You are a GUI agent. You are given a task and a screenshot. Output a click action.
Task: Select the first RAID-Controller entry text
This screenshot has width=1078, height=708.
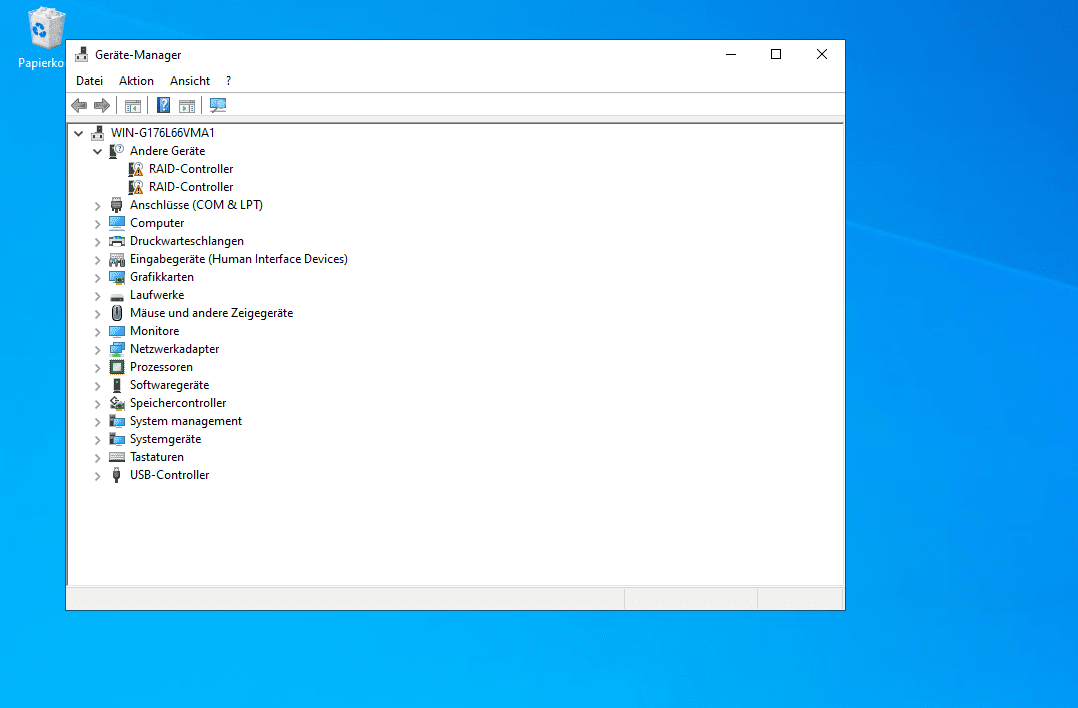coord(191,169)
